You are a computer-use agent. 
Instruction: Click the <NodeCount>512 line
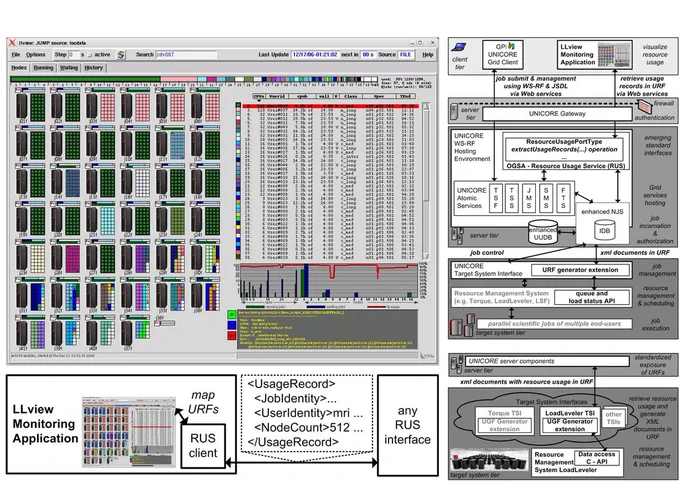308,428
